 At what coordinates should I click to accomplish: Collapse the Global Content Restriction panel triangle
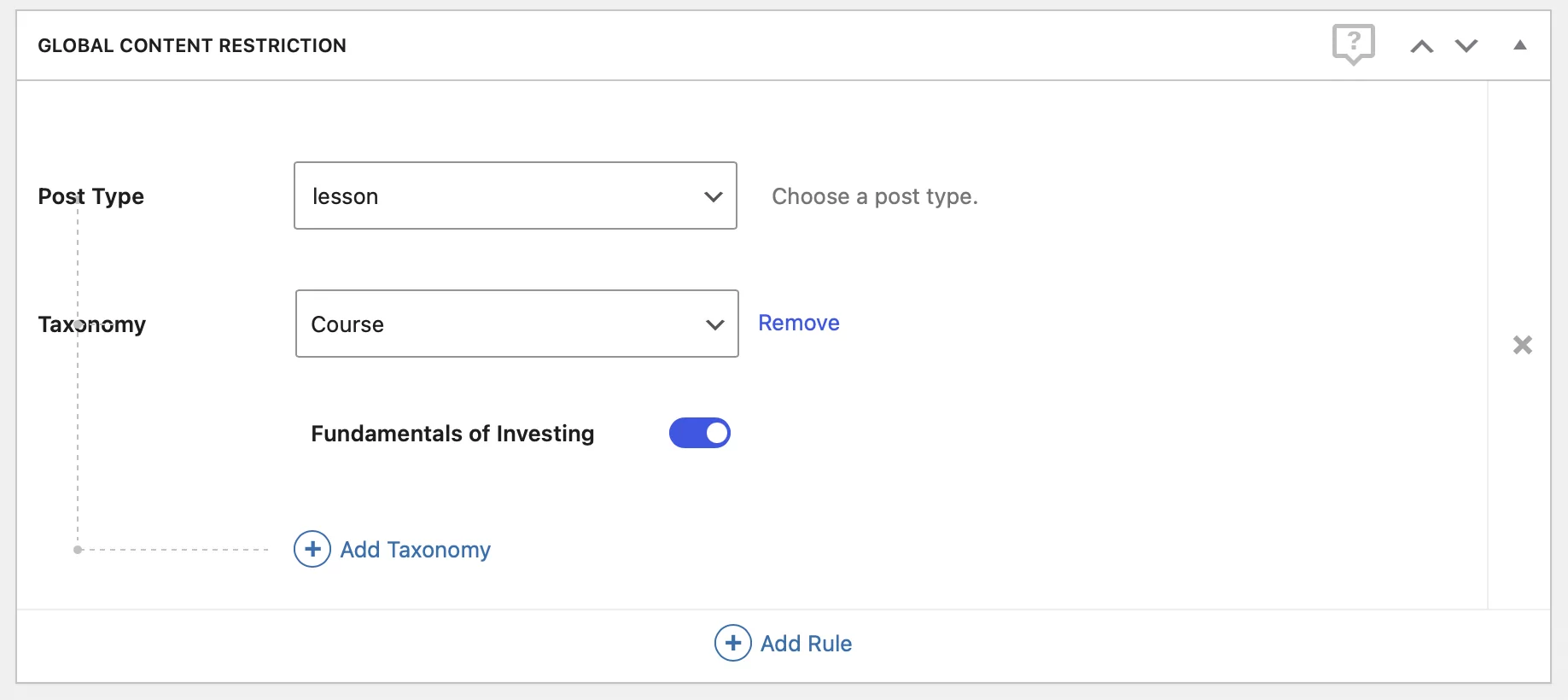(1520, 45)
